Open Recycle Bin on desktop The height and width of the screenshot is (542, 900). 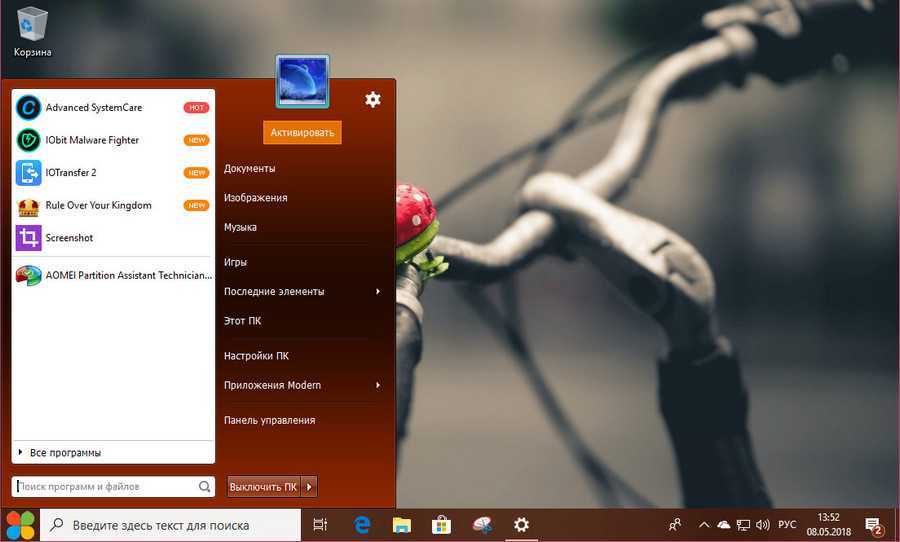(x=32, y=24)
